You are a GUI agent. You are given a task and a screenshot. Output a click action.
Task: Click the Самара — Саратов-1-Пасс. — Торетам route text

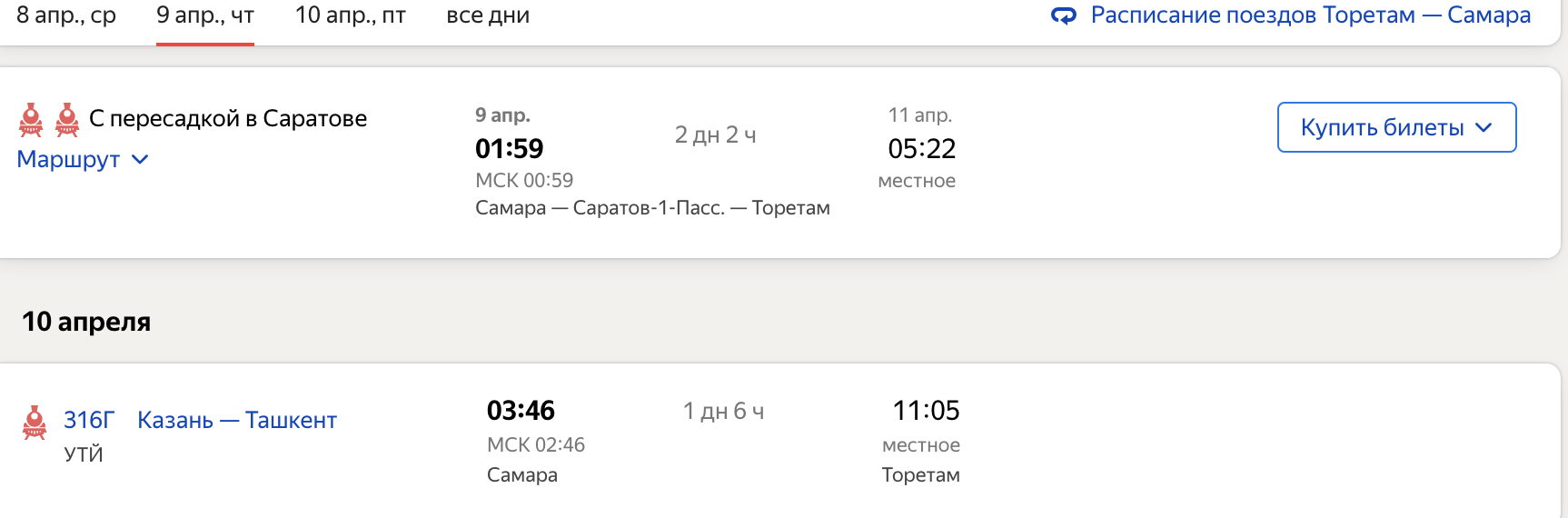652,207
